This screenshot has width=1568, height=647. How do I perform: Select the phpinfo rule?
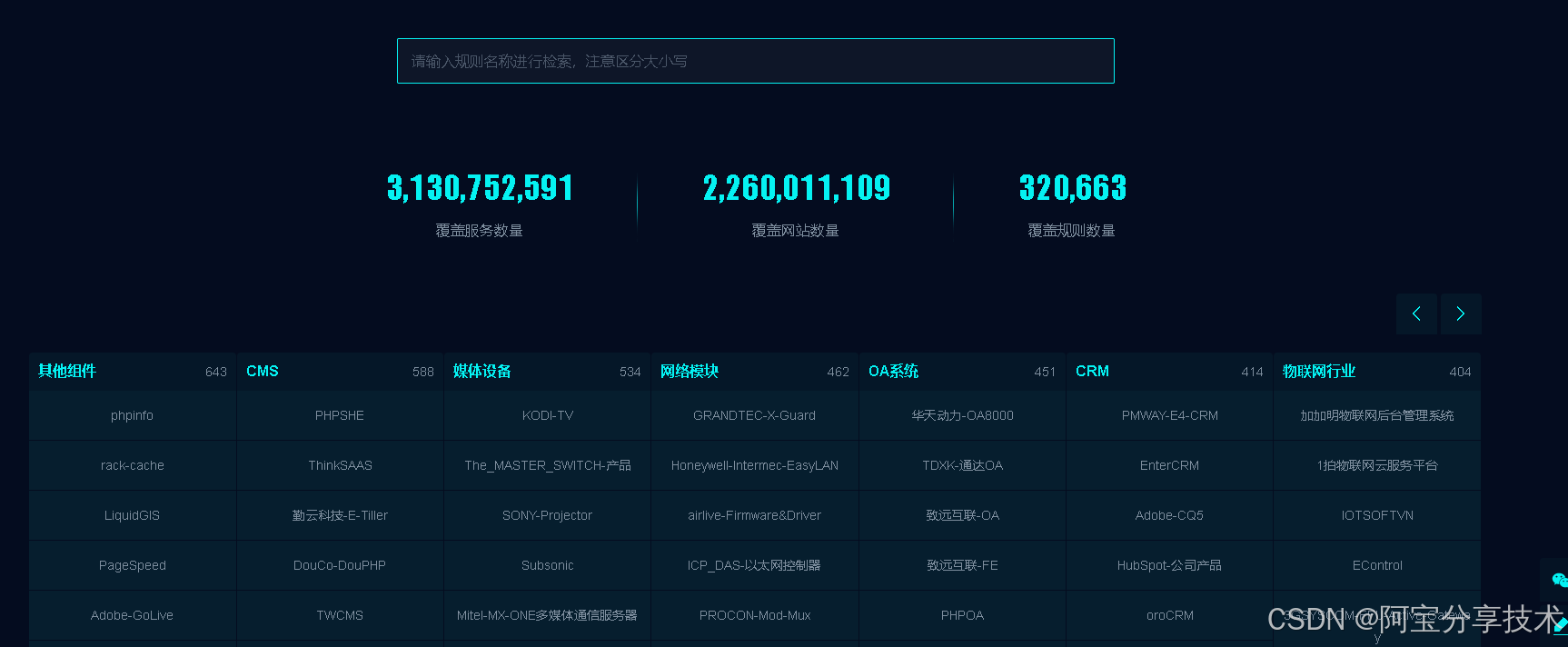(133, 415)
